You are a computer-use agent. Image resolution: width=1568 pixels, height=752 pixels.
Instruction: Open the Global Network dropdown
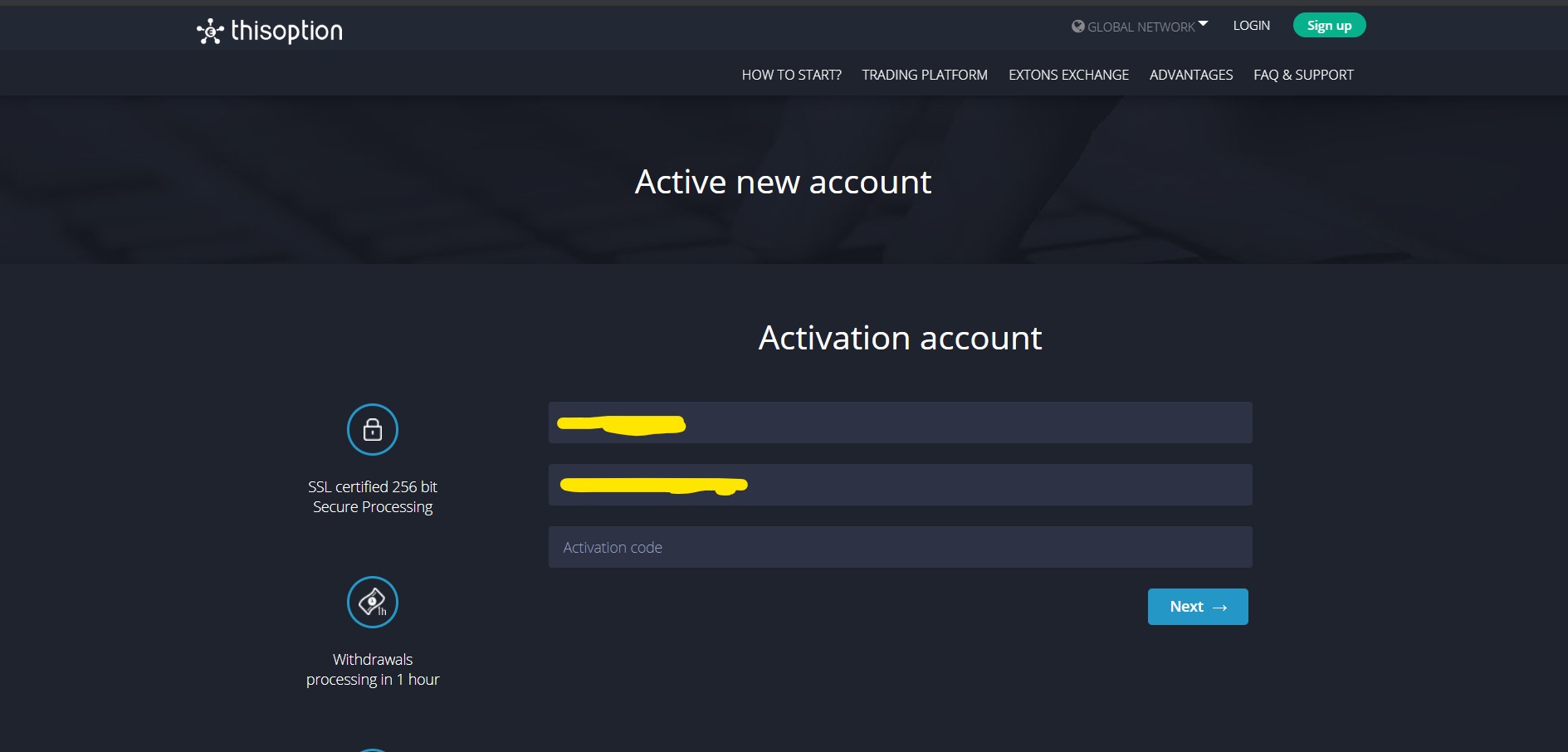(1140, 27)
